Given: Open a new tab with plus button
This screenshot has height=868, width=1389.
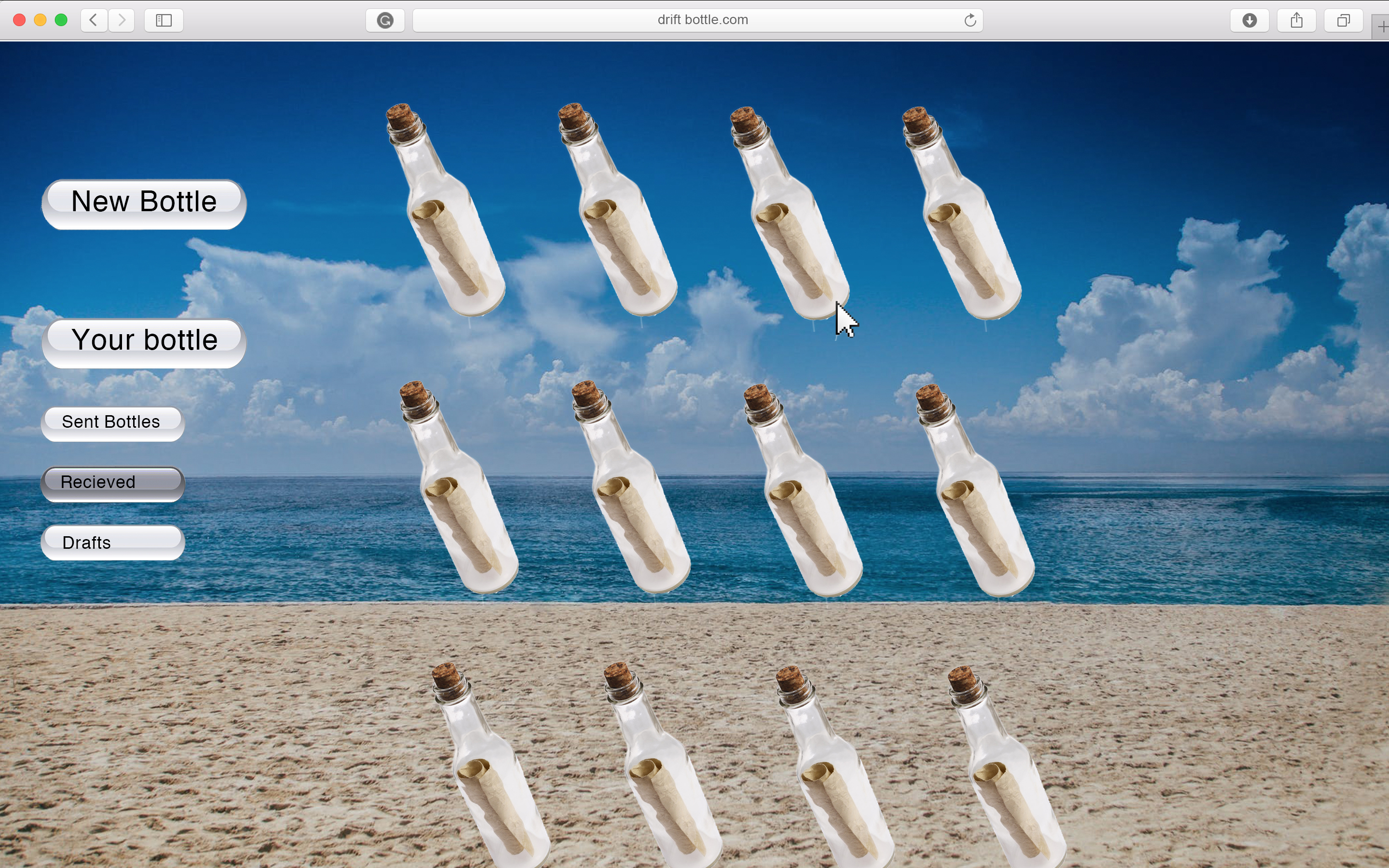Looking at the screenshot, I should pyautogui.click(x=1381, y=27).
